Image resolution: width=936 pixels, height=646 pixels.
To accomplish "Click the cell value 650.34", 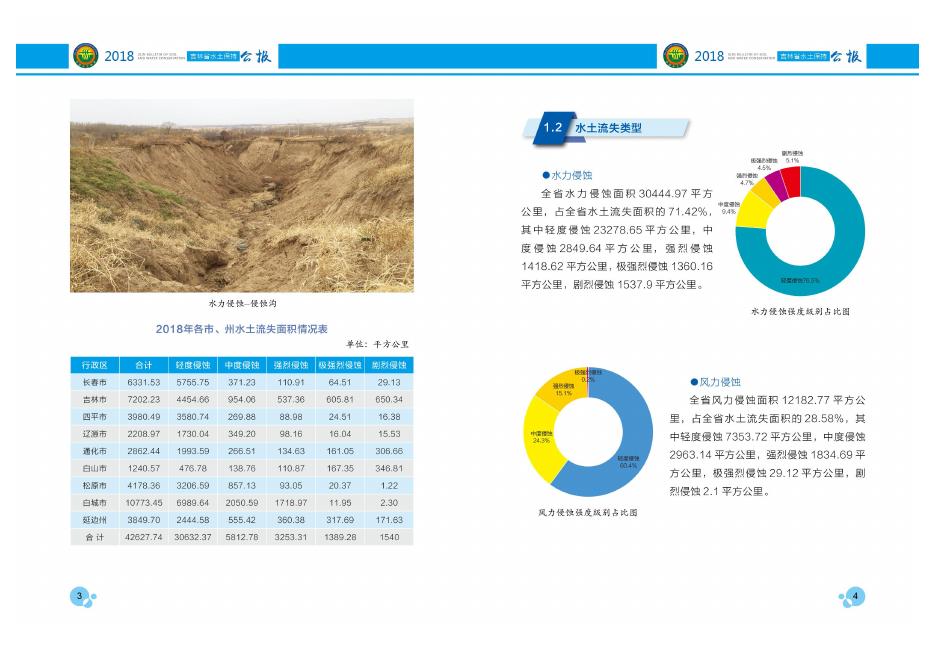I will [x=389, y=399].
